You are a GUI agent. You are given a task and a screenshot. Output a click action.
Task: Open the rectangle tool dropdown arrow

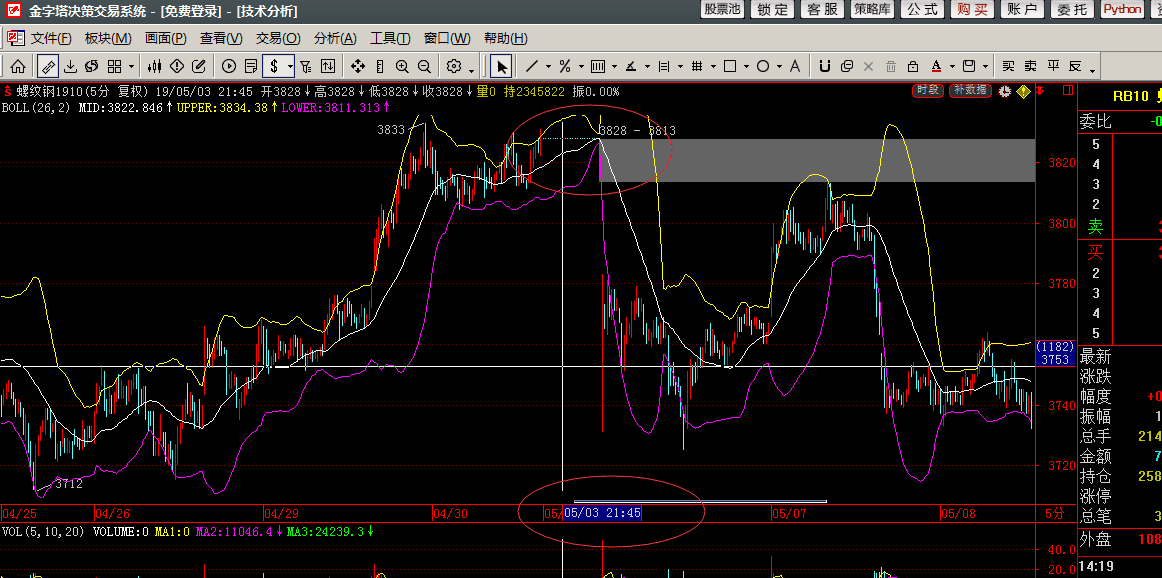[746, 67]
